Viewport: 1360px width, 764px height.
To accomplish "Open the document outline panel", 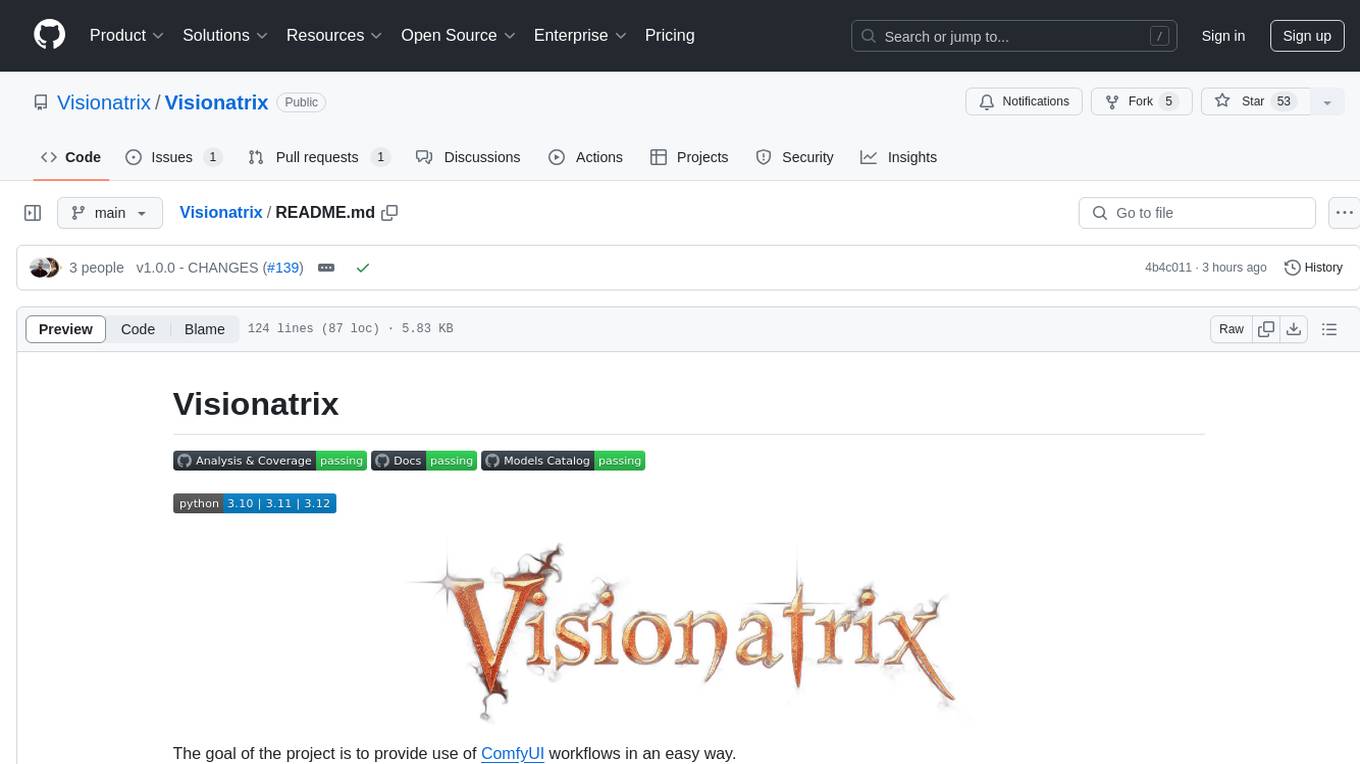I will tap(1329, 329).
